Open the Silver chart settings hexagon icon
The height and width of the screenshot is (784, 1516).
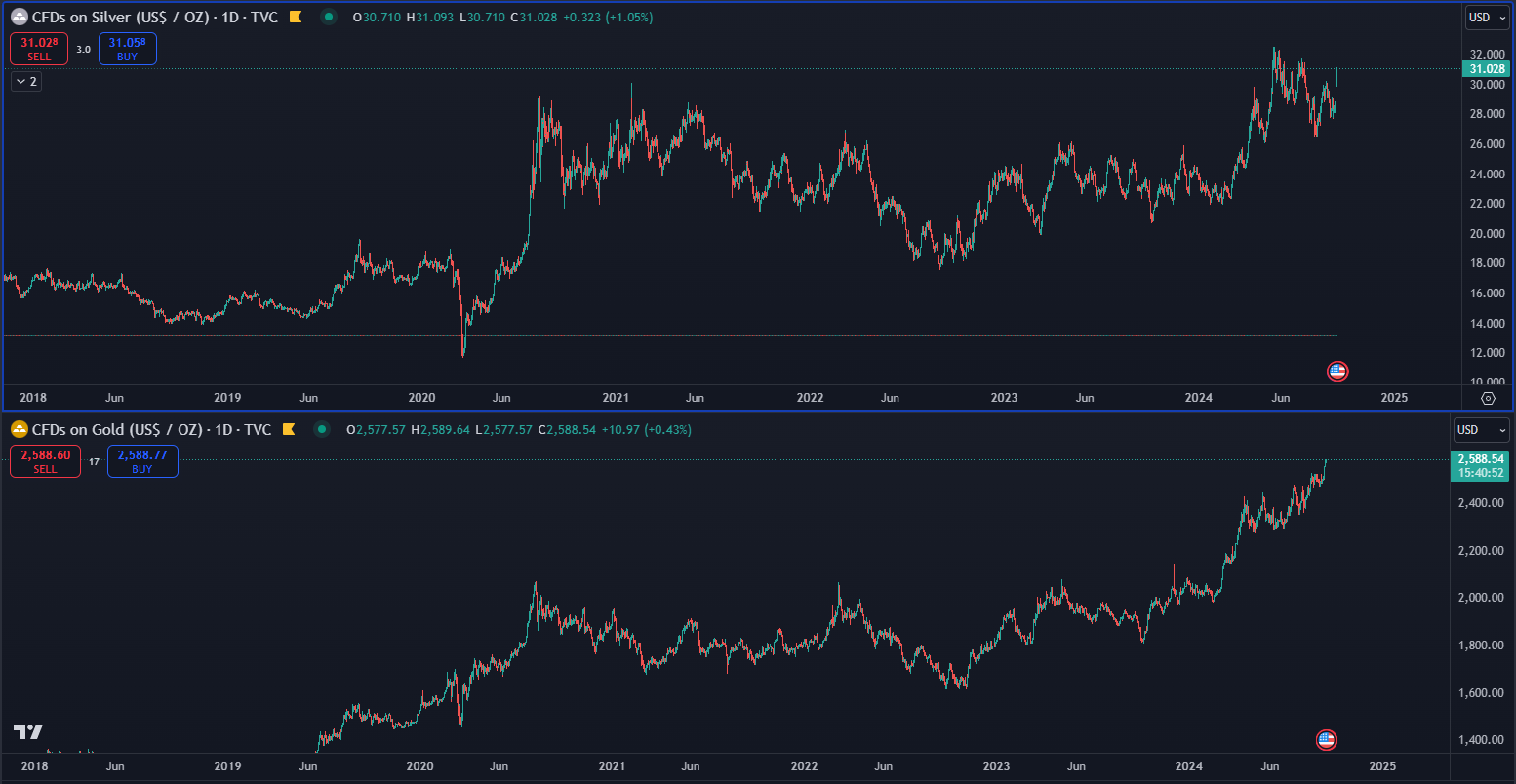pos(1488,398)
